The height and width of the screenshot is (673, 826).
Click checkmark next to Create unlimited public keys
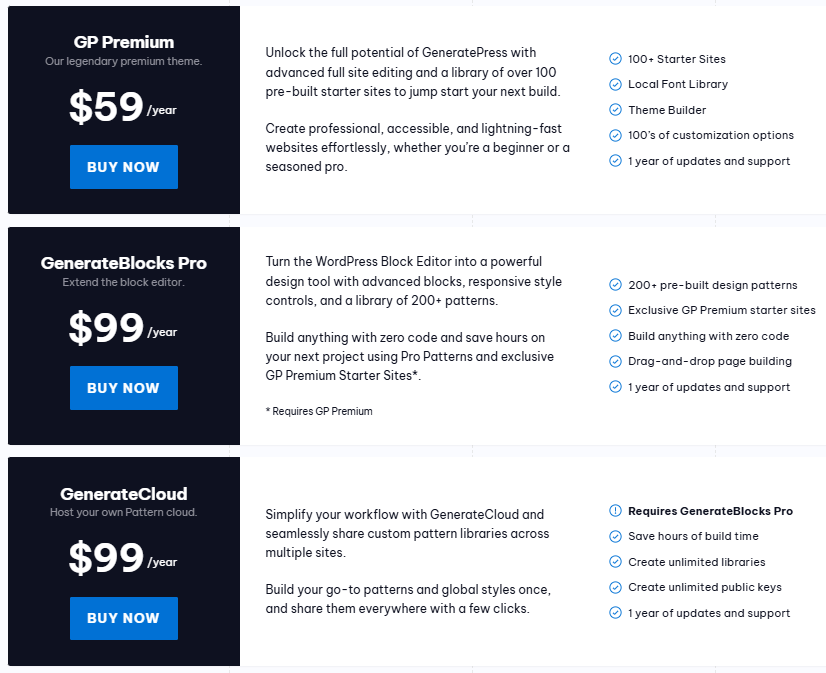click(615, 587)
